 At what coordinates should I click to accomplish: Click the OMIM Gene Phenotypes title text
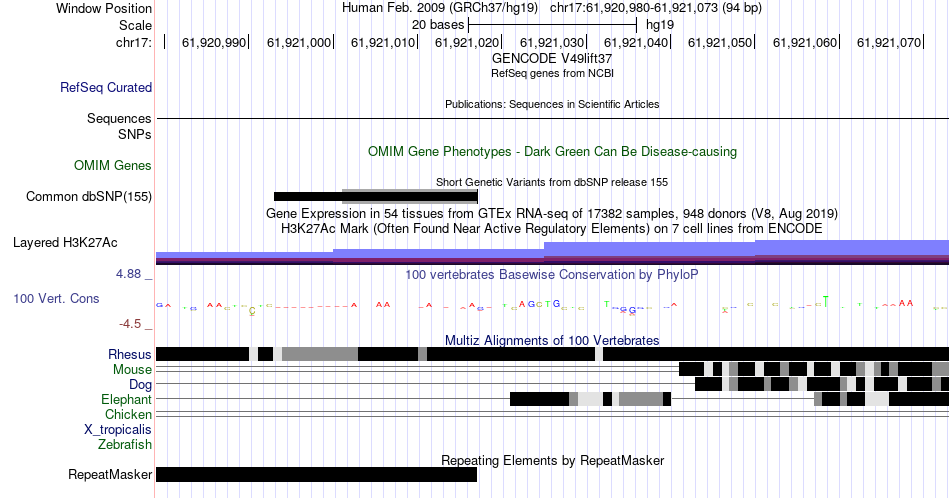click(x=552, y=151)
